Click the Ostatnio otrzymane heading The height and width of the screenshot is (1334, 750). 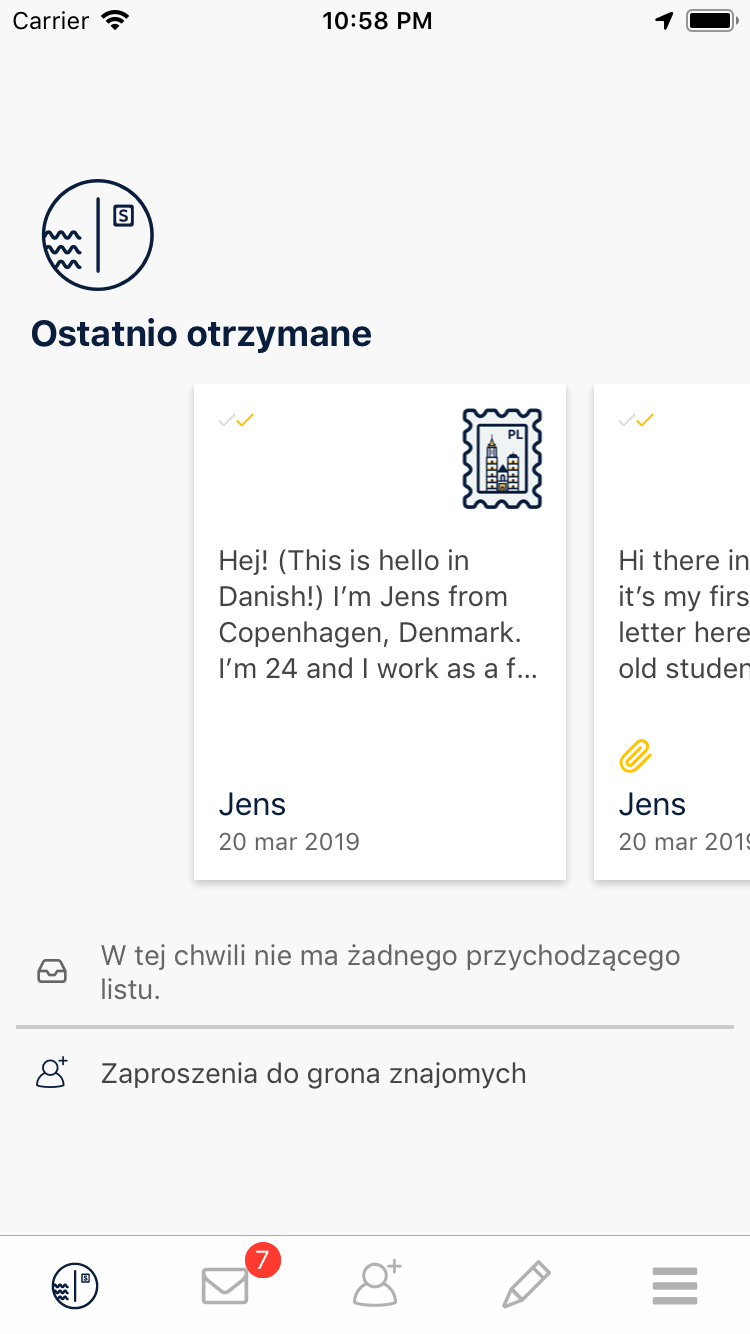201,333
